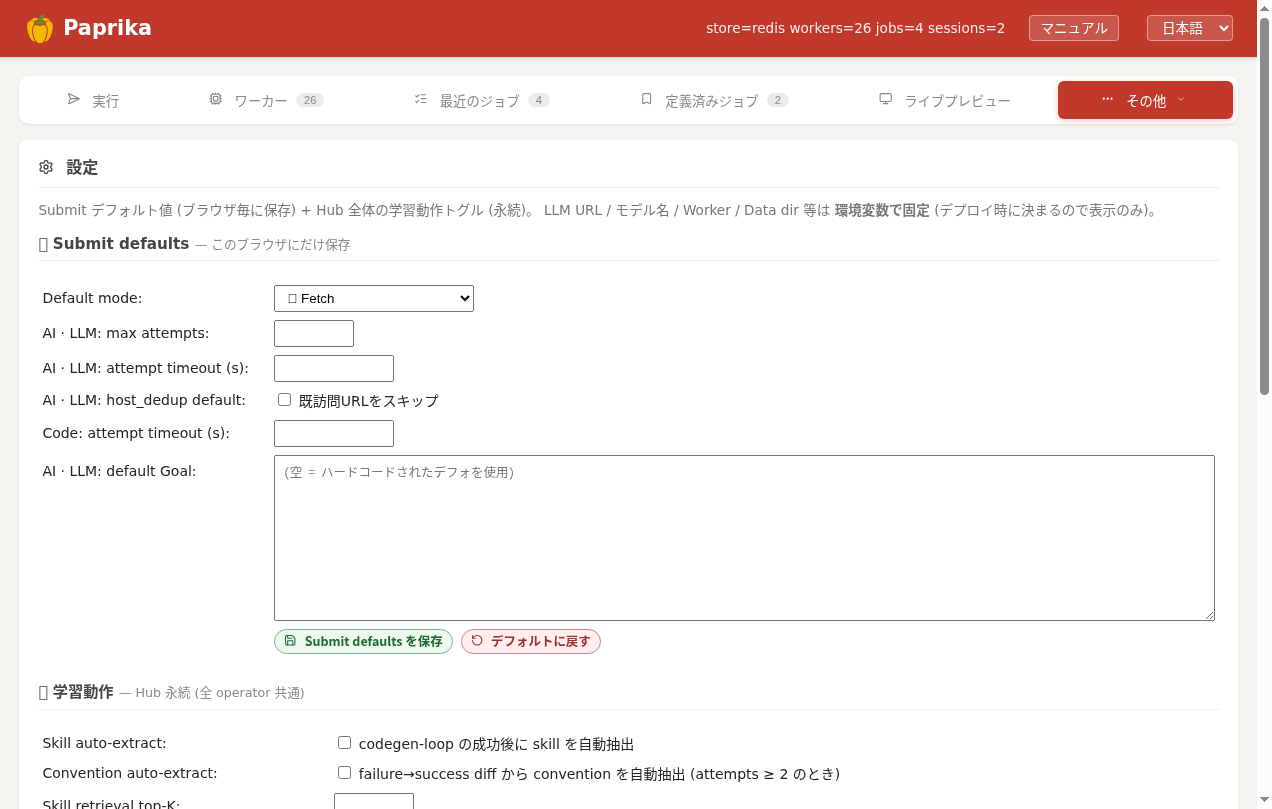Click the デフォルトに戻す button
1272x809 pixels.
[x=531, y=641]
